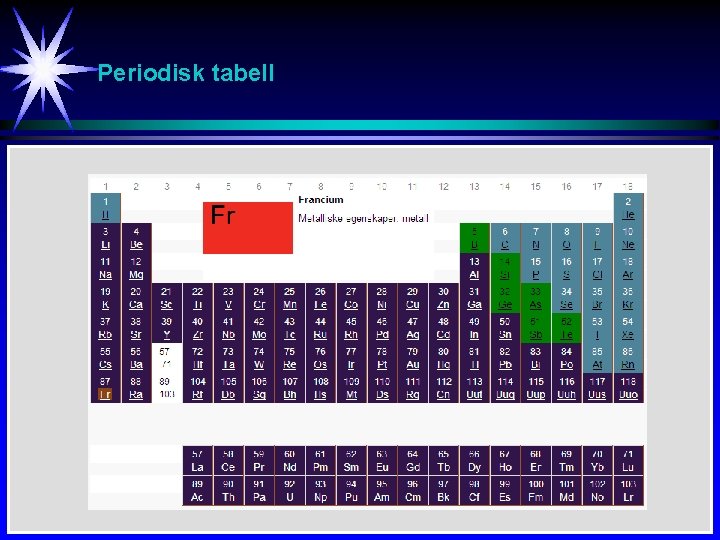Select lanthanide row cell Lu
The height and width of the screenshot is (540, 720).
(628, 461)
